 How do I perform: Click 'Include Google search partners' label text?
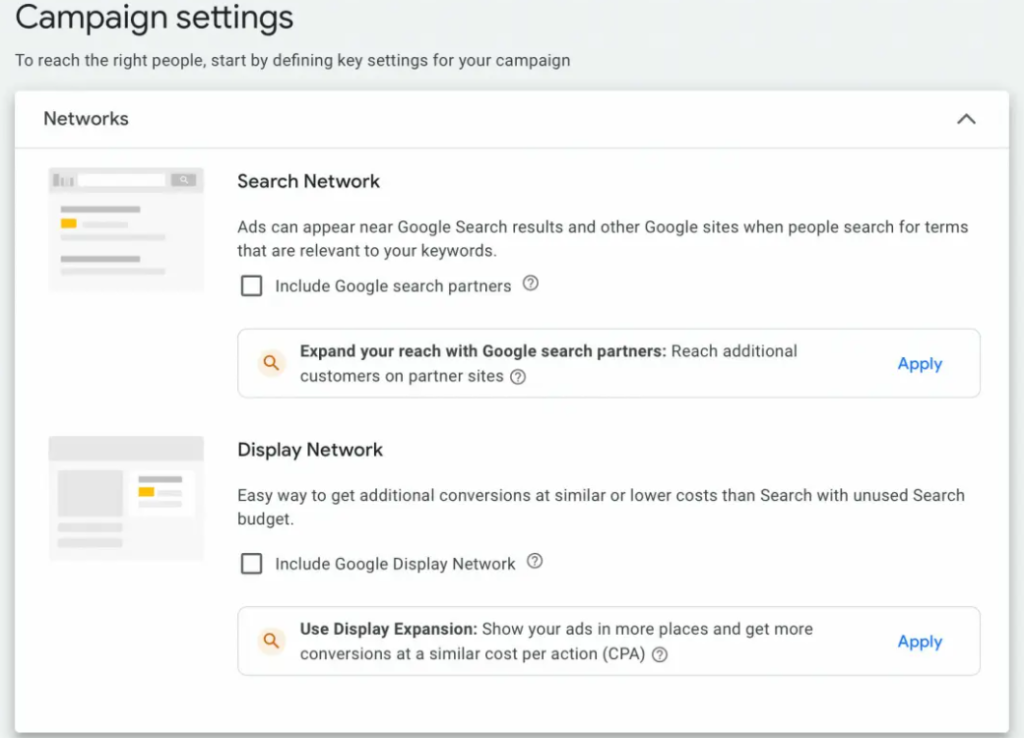(393, 286)
